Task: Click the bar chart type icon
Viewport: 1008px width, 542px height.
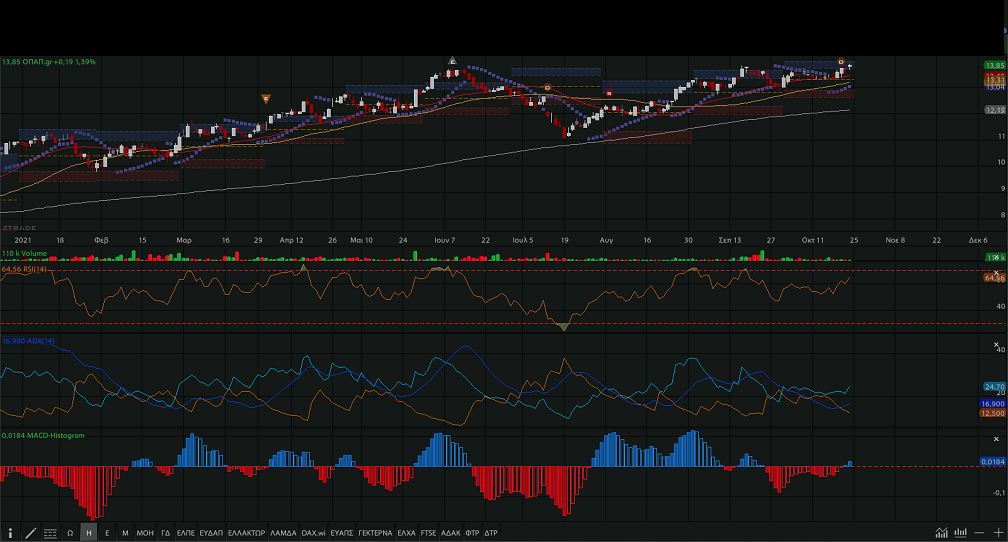Action: [x=961, y=533]
